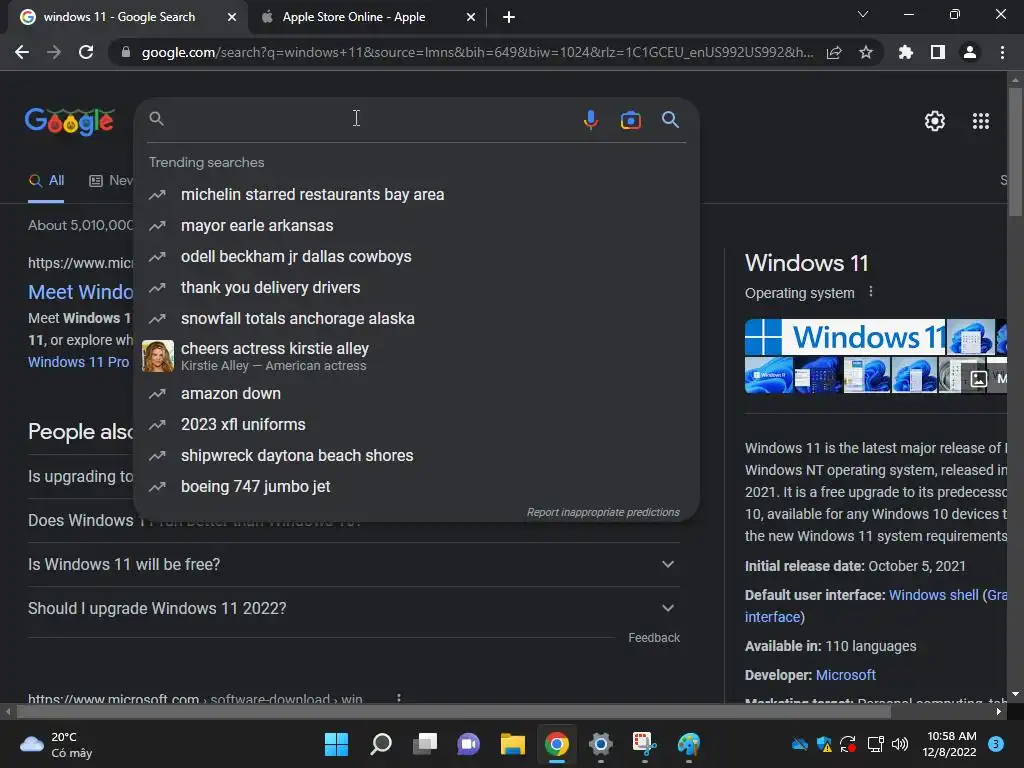Expand Is Windows 11 will be free question
Viewport: 1024px width, 768px height.
coord(353,564)
